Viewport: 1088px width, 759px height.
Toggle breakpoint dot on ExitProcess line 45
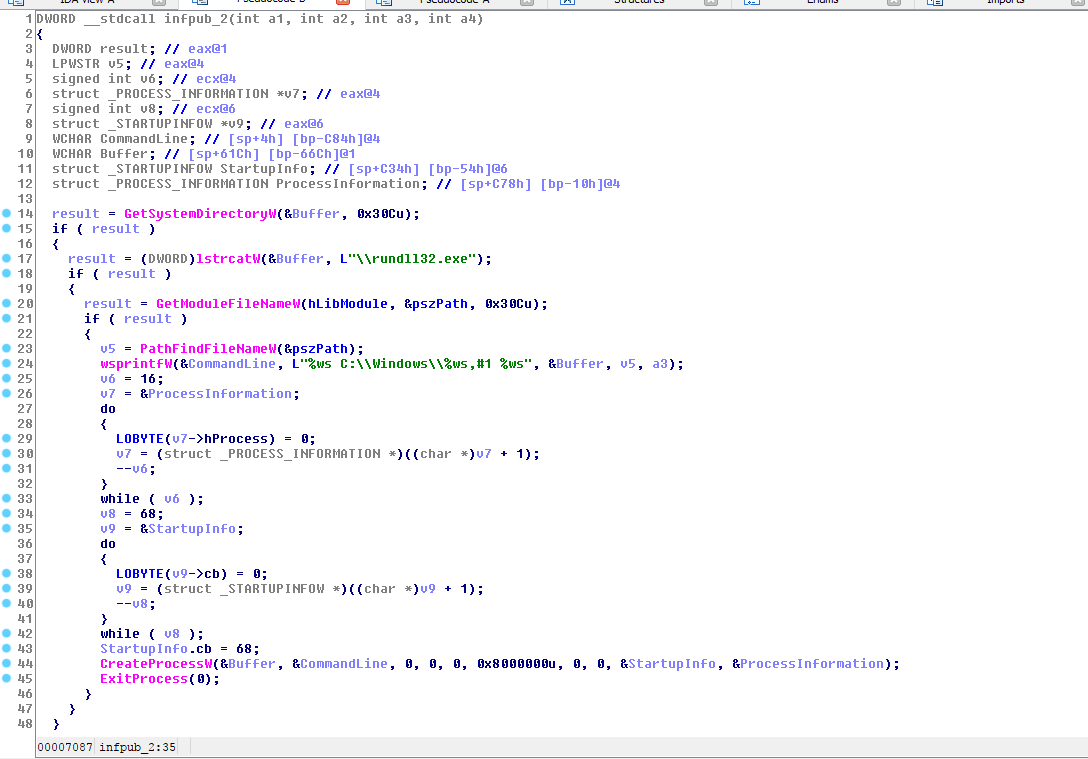[x=8, y=679]
